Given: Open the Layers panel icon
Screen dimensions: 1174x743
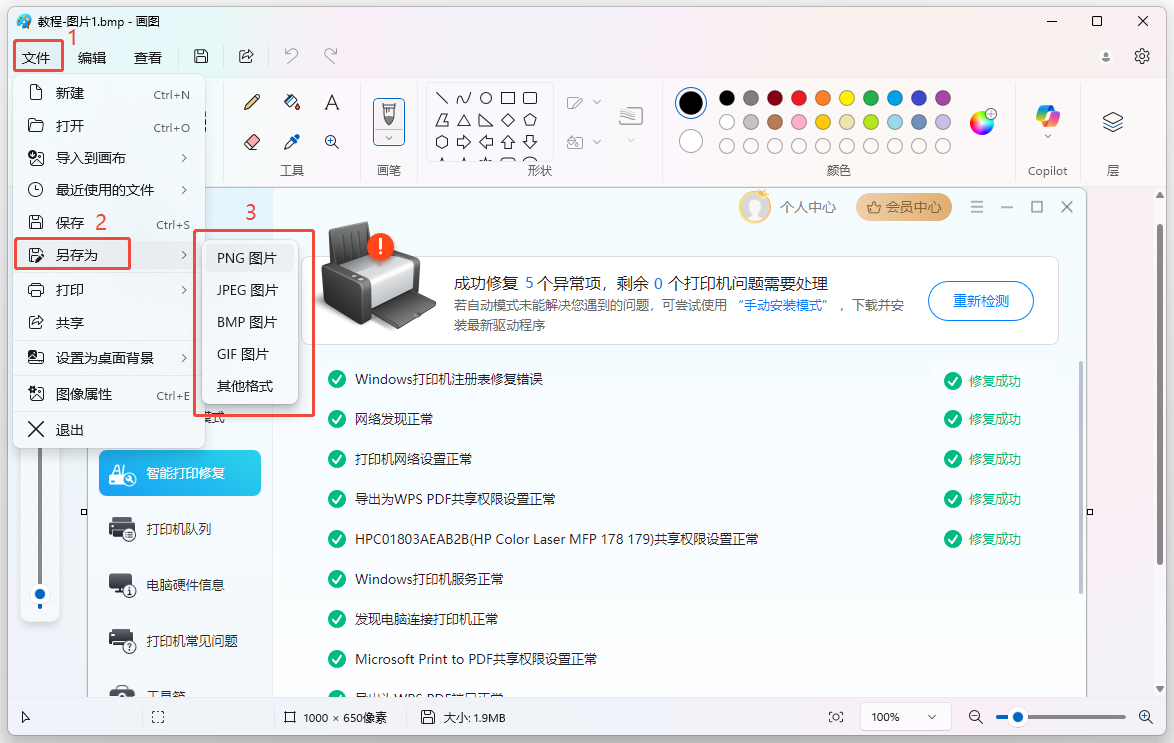Looking at the screenshot, I should pos(1113,121).
